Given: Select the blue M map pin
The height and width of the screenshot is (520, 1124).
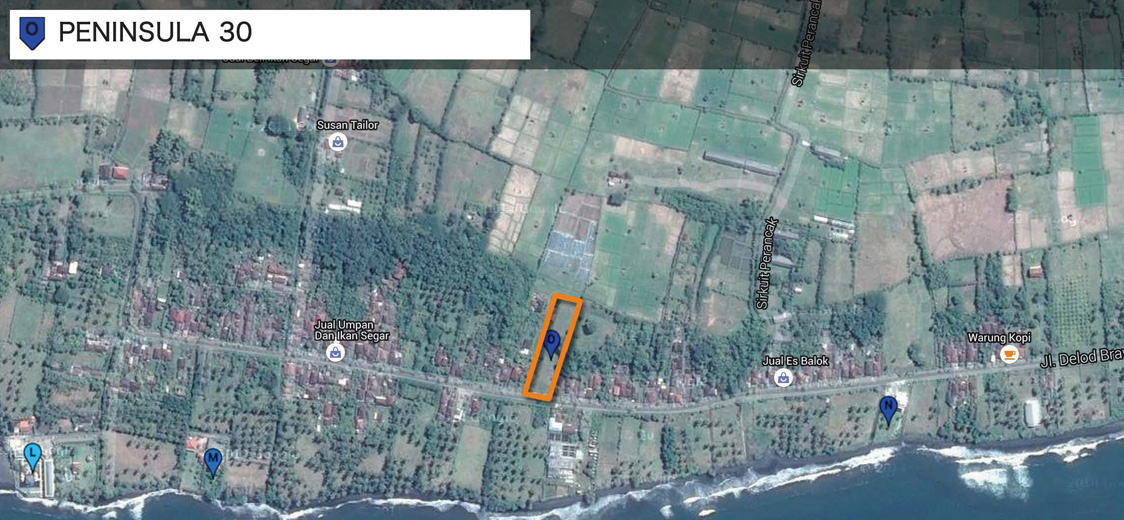Looking at the screenshot, I should [212, 460].
